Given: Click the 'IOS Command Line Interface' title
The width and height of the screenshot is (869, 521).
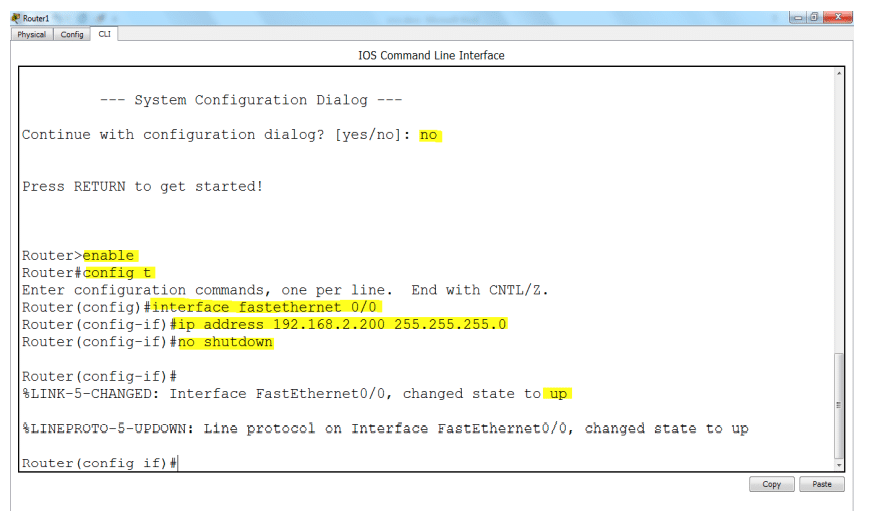Looking at the screenshot, I should [431, 55].
